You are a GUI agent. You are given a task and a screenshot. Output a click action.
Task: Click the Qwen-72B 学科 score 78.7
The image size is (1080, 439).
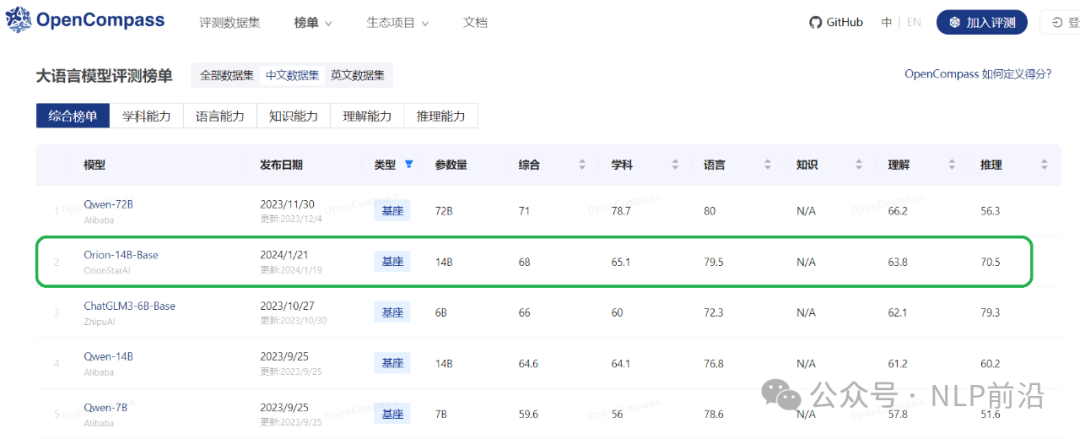[621, 210]
